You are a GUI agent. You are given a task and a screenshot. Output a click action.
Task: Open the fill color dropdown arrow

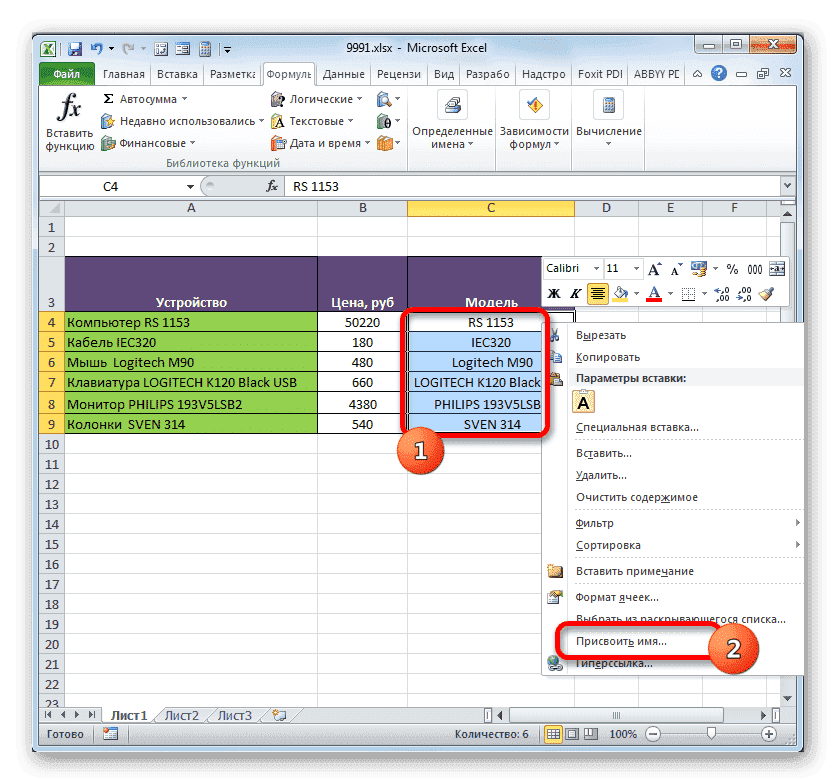637,292
